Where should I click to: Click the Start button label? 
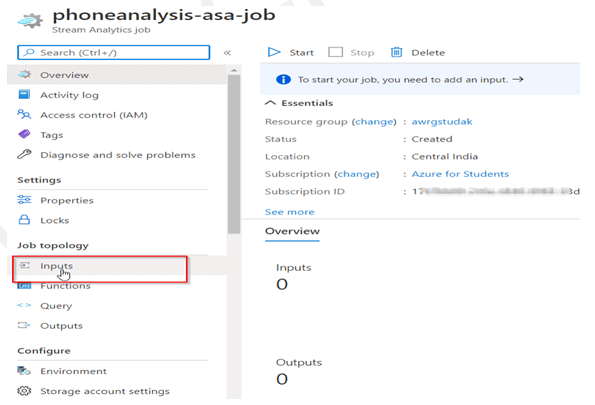point(302,53)
